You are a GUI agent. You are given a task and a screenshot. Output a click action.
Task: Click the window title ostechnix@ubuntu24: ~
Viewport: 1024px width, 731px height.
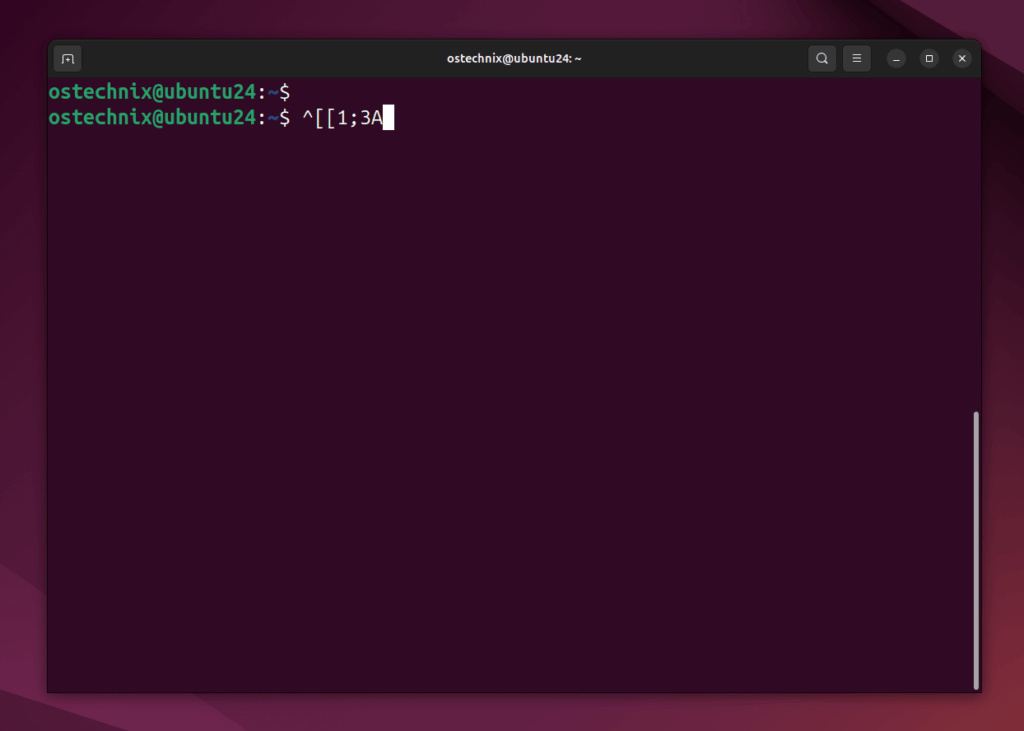pos(514,59)
